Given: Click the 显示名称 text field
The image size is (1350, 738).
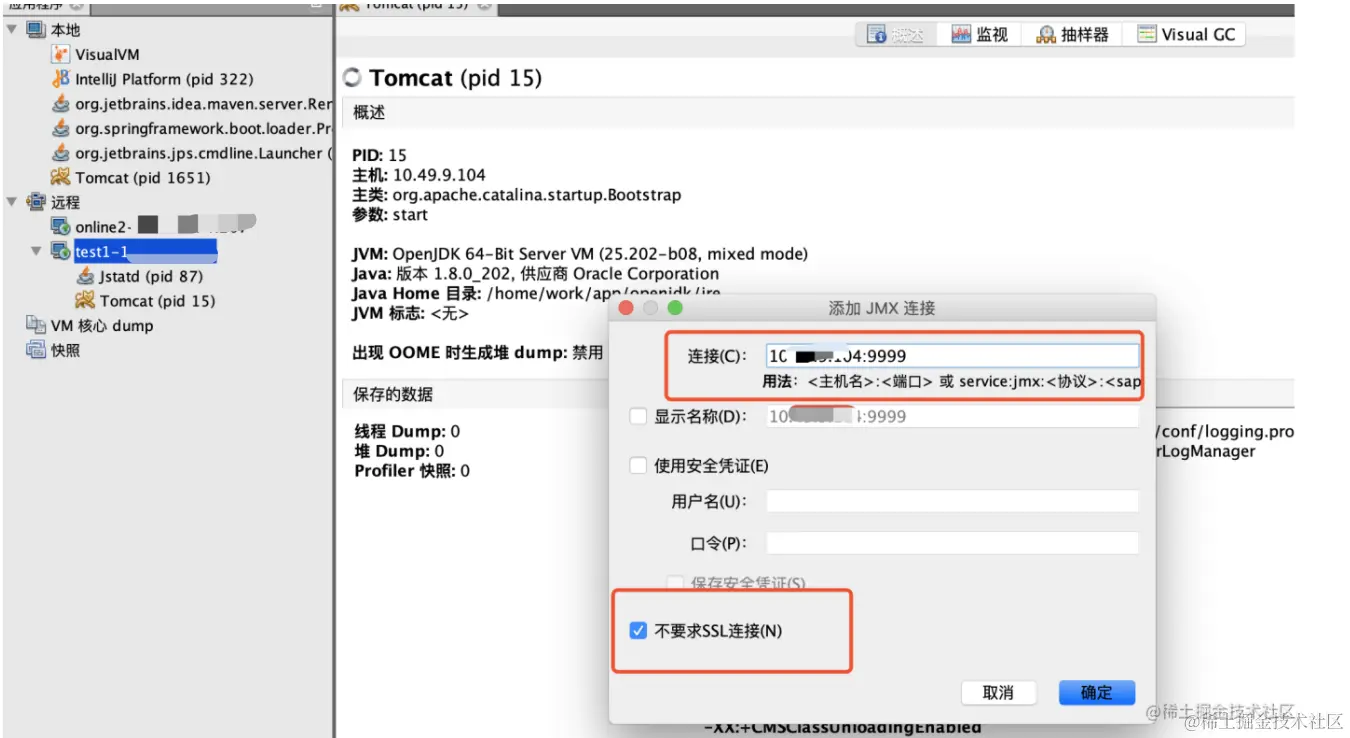Looking at the screenshot, I should click(x=952, y=416).
